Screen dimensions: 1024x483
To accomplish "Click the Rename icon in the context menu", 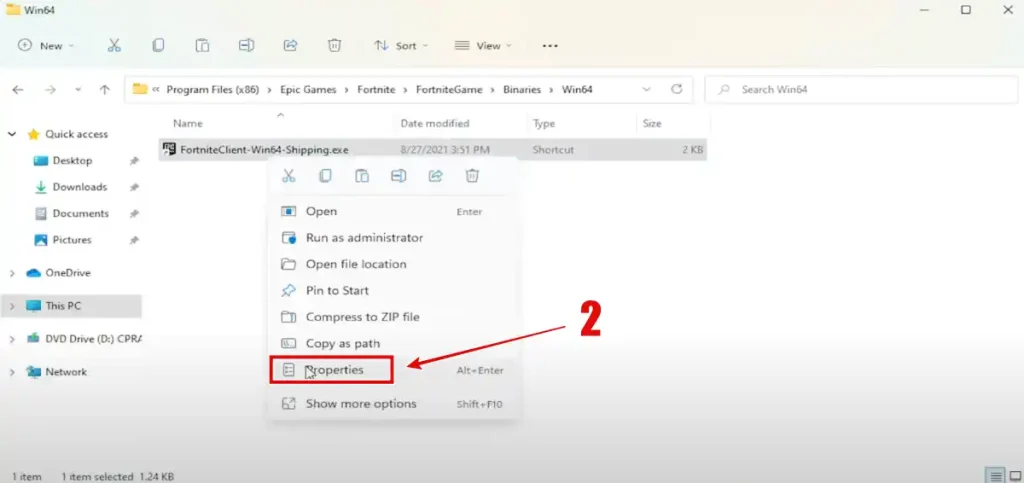I will click(398, 176).
